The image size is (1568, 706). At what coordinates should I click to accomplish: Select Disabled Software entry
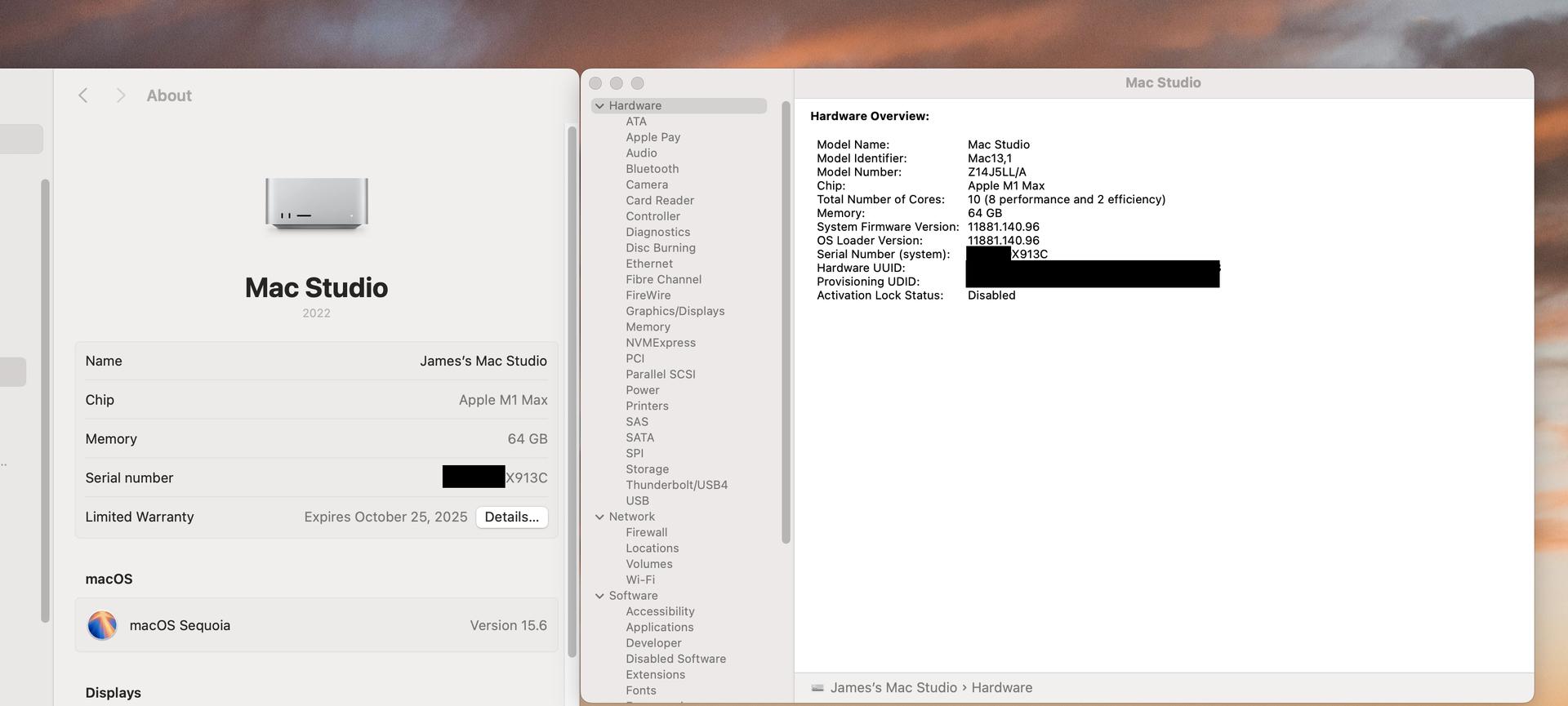point(676,659)
